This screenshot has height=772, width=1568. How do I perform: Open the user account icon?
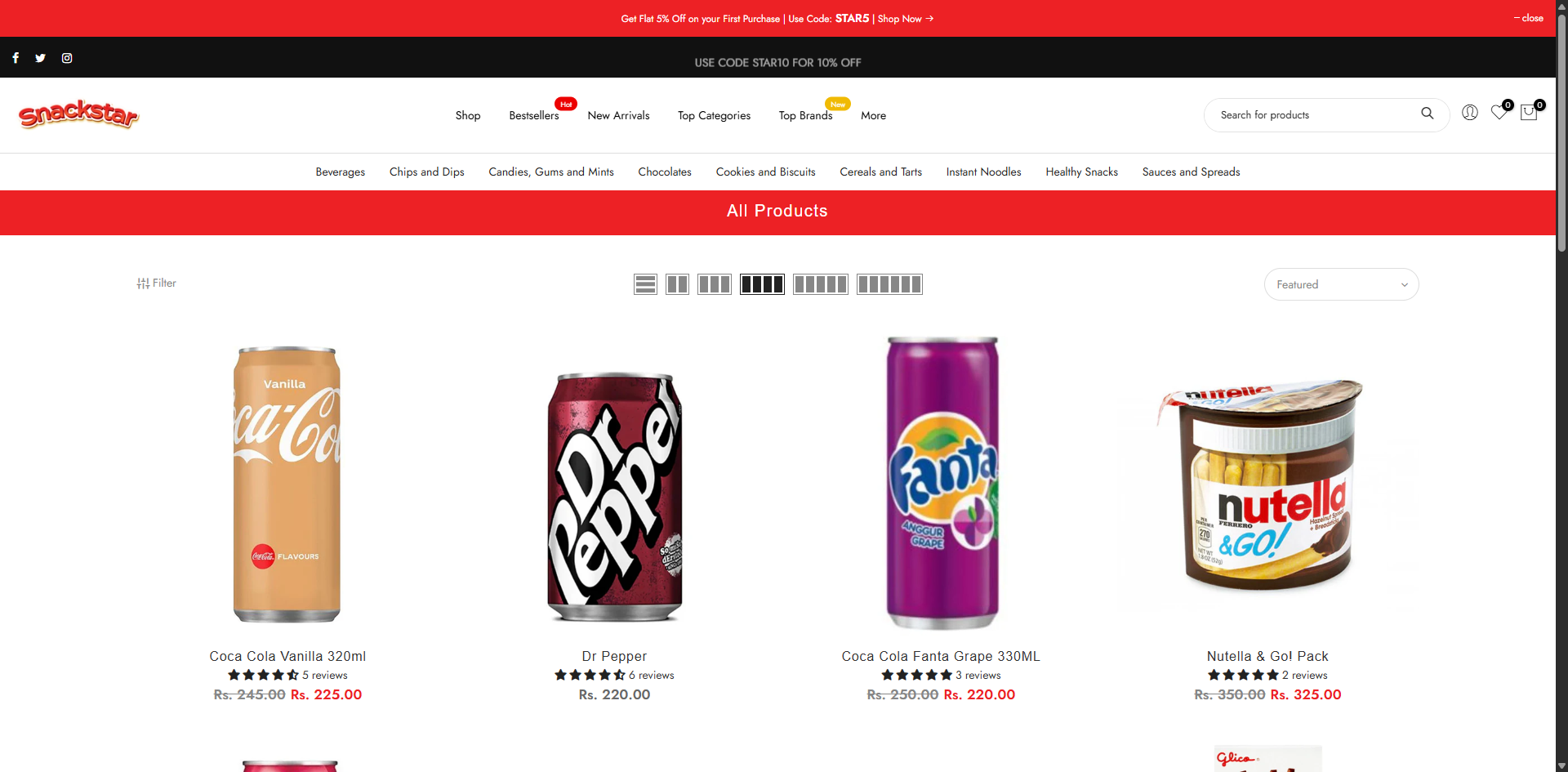click(1469, 113)
